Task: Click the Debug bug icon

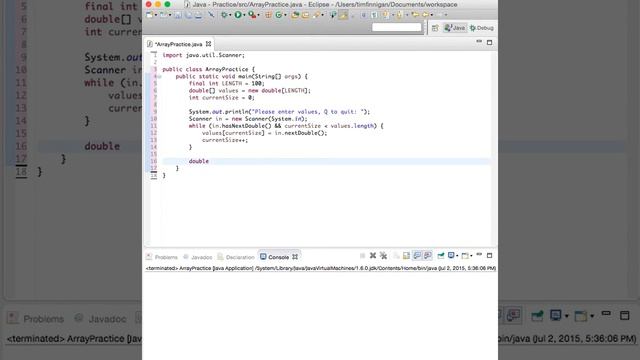Action: coord(224,15)
